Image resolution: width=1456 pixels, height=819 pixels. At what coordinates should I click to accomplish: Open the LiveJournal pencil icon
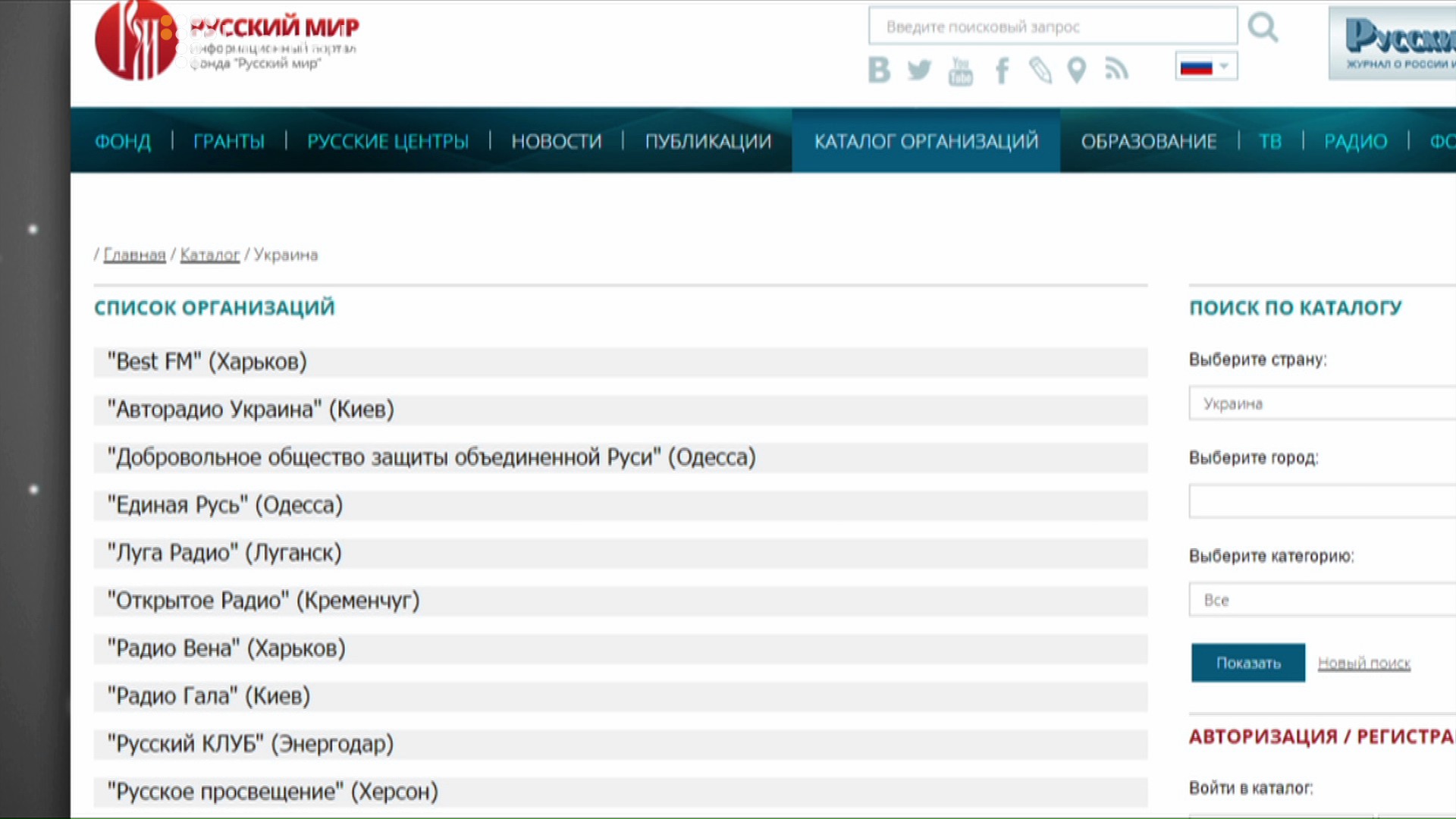[1040, 70]
